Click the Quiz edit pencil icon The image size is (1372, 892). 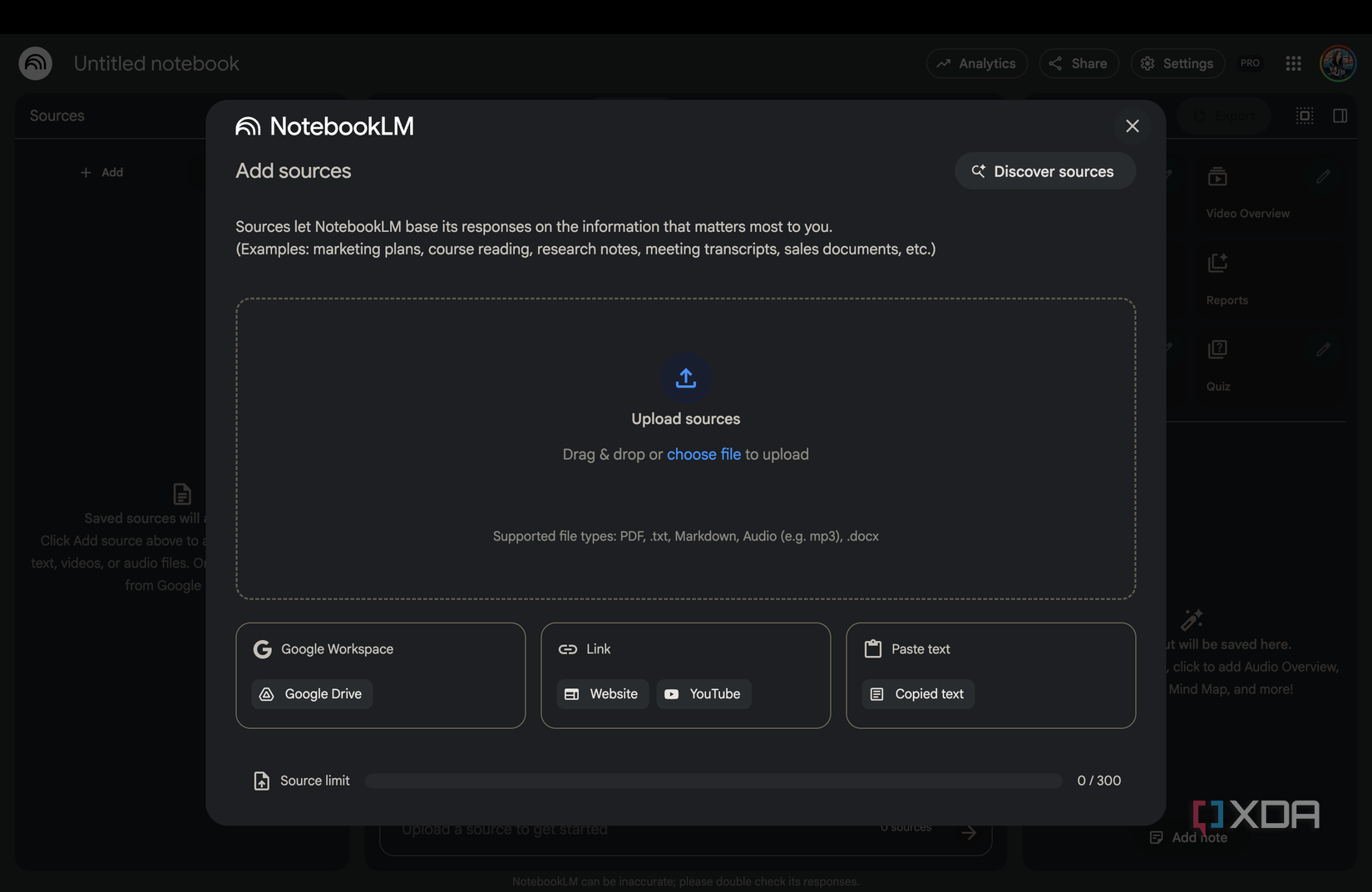pos(1323,349)
